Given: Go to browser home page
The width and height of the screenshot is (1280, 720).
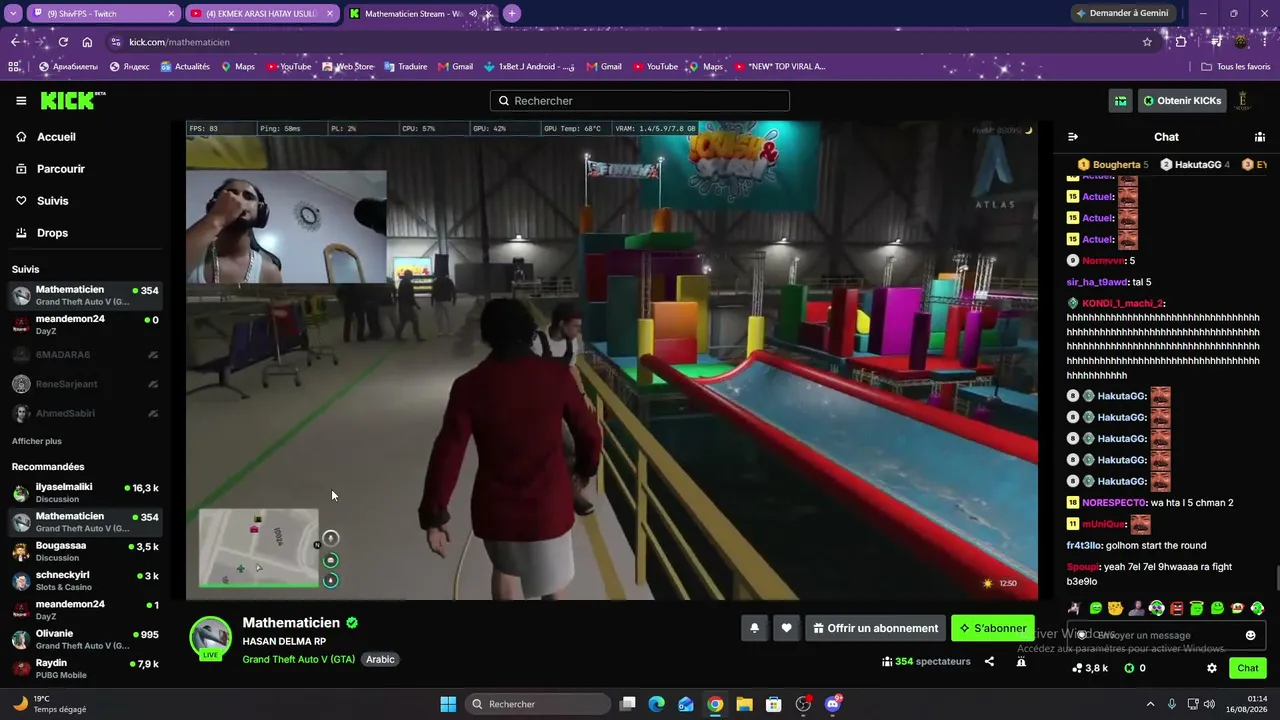Looking at the screenshot, I should pyautogui.click(x=87, y=42).
